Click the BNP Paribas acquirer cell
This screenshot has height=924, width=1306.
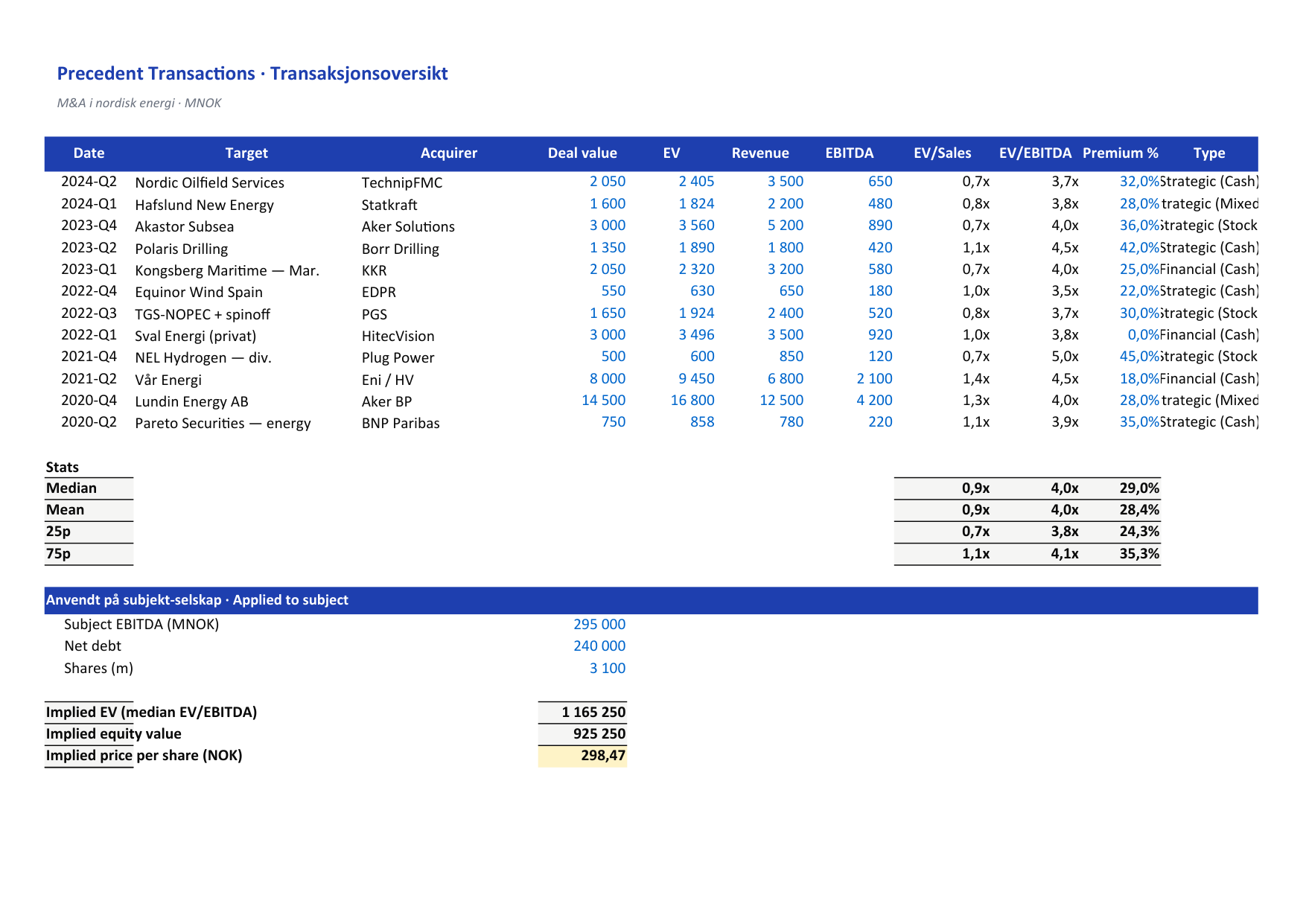click(401, 423)
